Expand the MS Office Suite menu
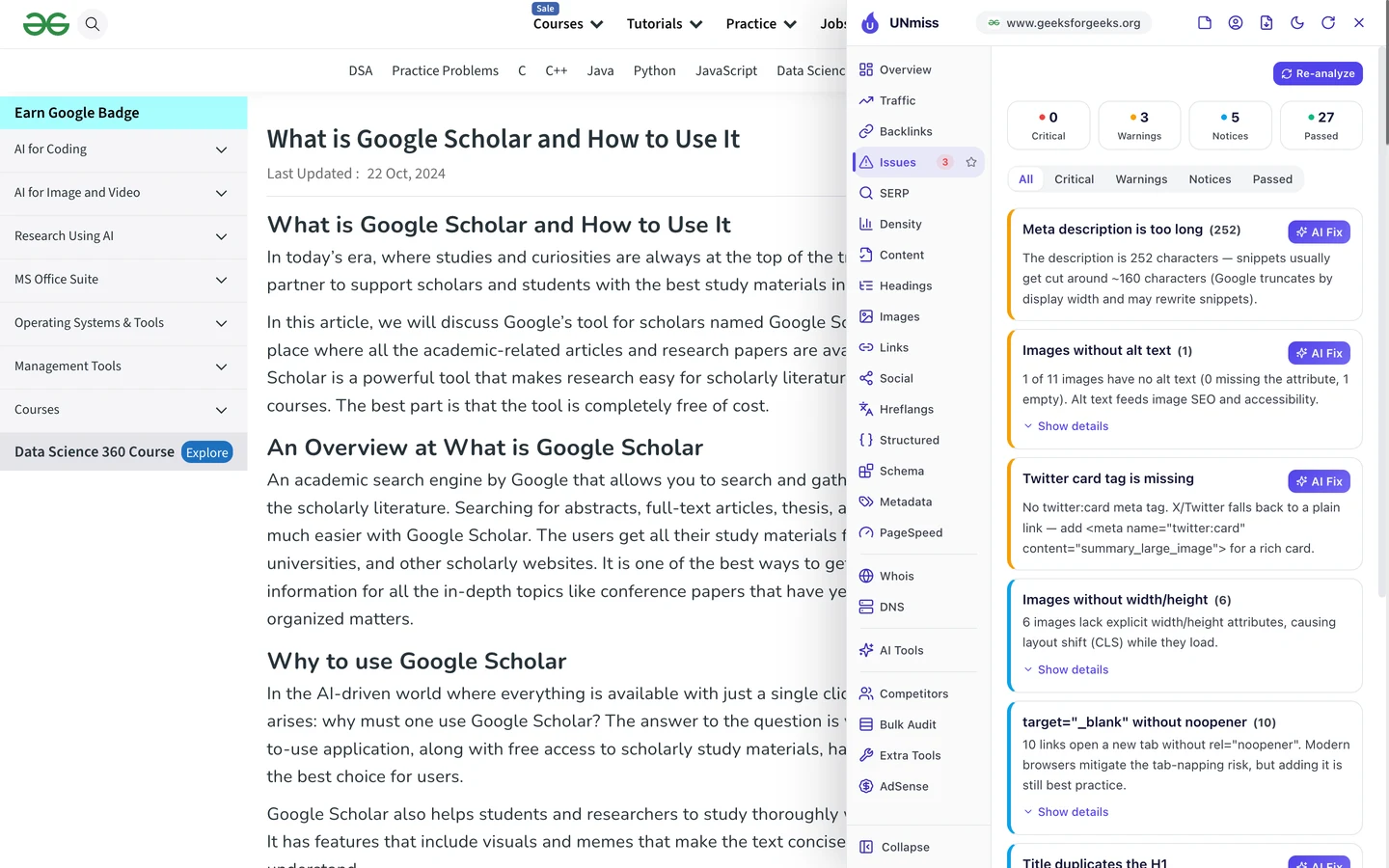Screen dimensions: 1389x868 tap(123, 280)
